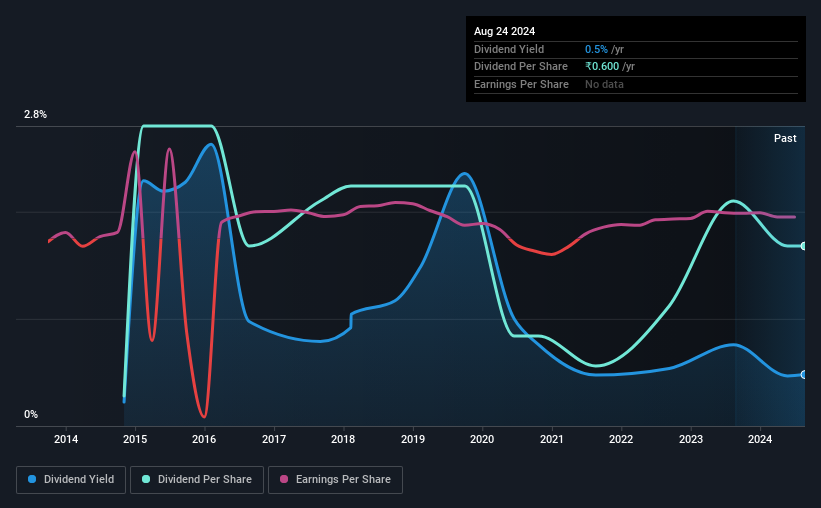Click the blue Dividend Yield legend dot
Screen dimensions: 821x508
pos(32,479)
